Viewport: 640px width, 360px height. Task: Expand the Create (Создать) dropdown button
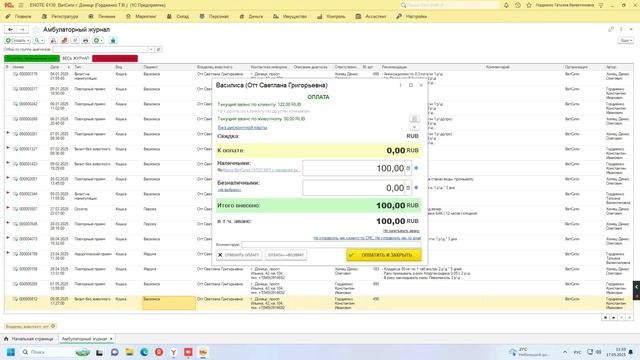click(17, 40)
